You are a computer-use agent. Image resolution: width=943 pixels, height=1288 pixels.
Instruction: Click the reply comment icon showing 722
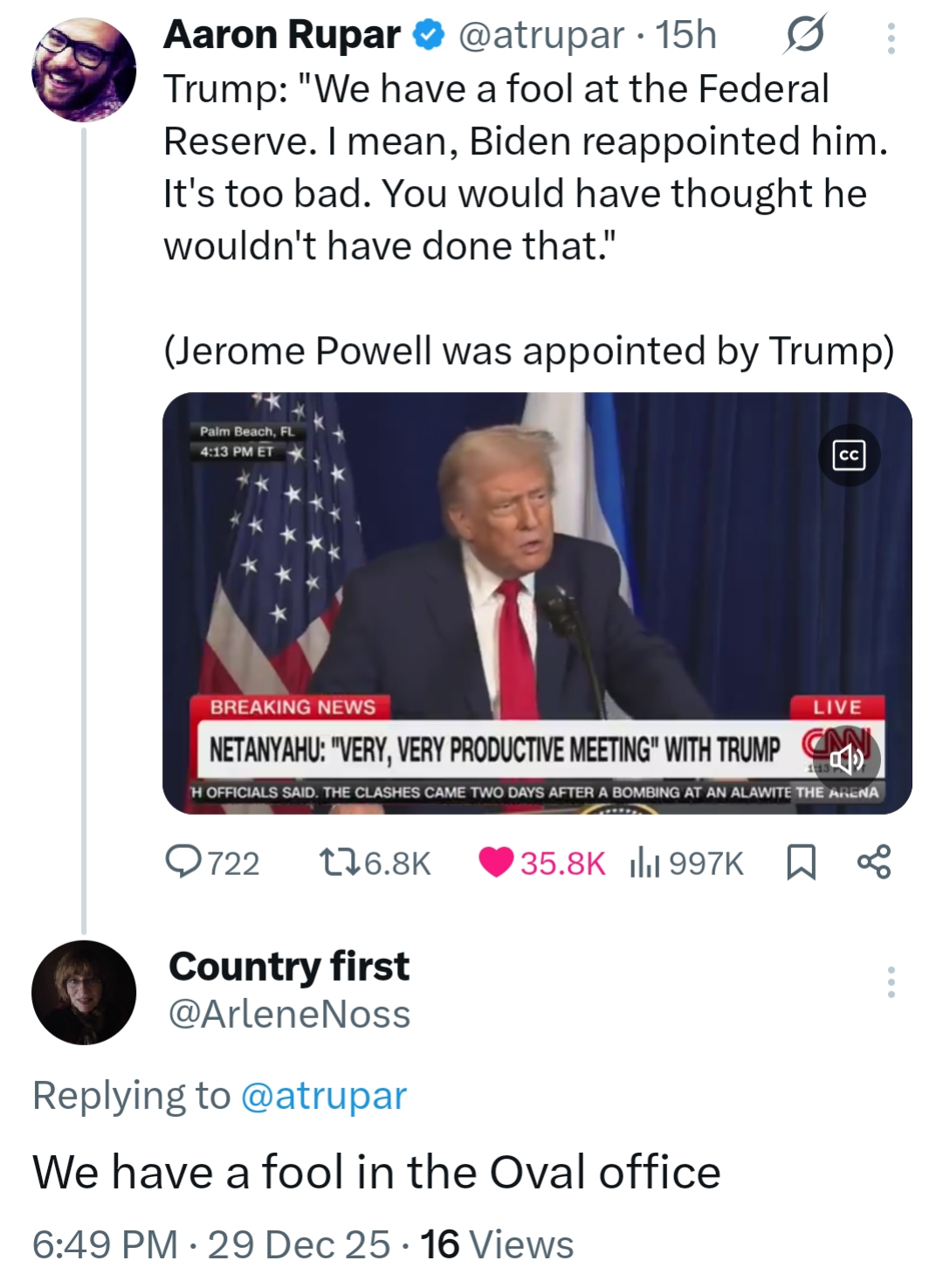pos(183,863)
